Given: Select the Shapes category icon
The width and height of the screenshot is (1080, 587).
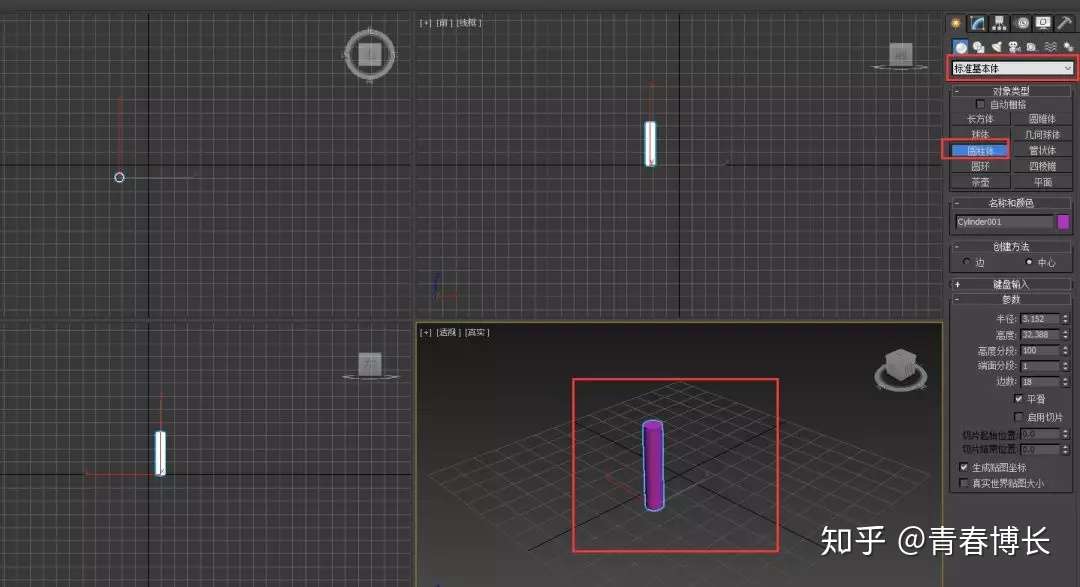Looking at the screenshot, I should click(x=979, y=47).
